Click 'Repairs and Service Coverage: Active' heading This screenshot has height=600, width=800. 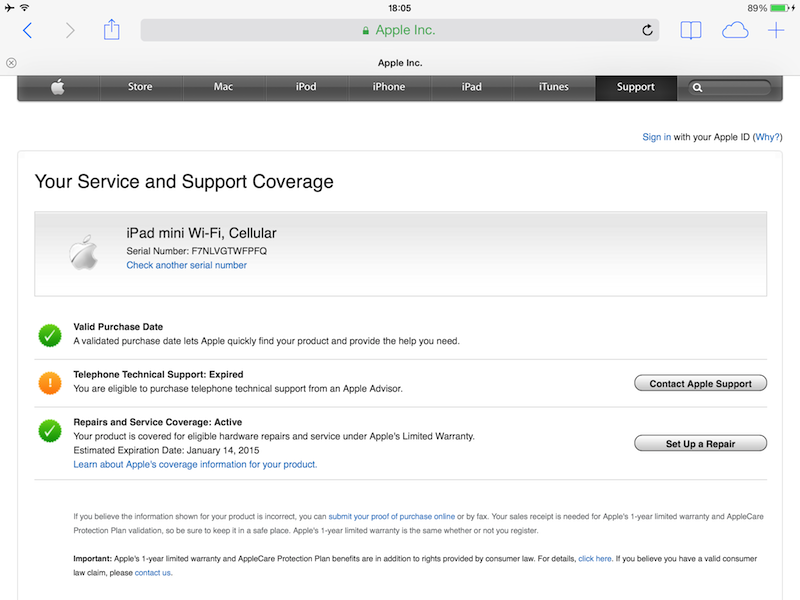[x=158, y=422]
